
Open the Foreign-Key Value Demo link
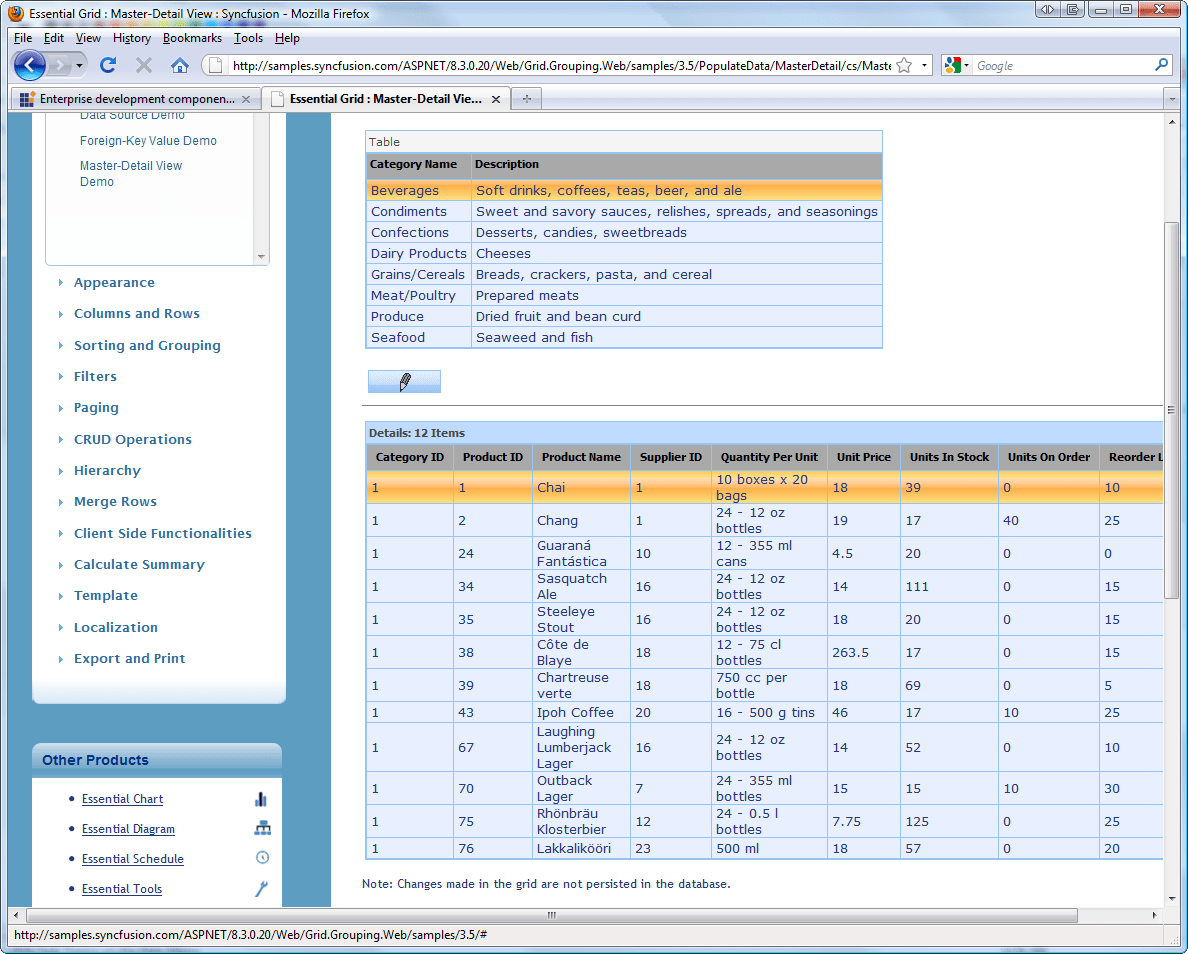pos(148,141)
